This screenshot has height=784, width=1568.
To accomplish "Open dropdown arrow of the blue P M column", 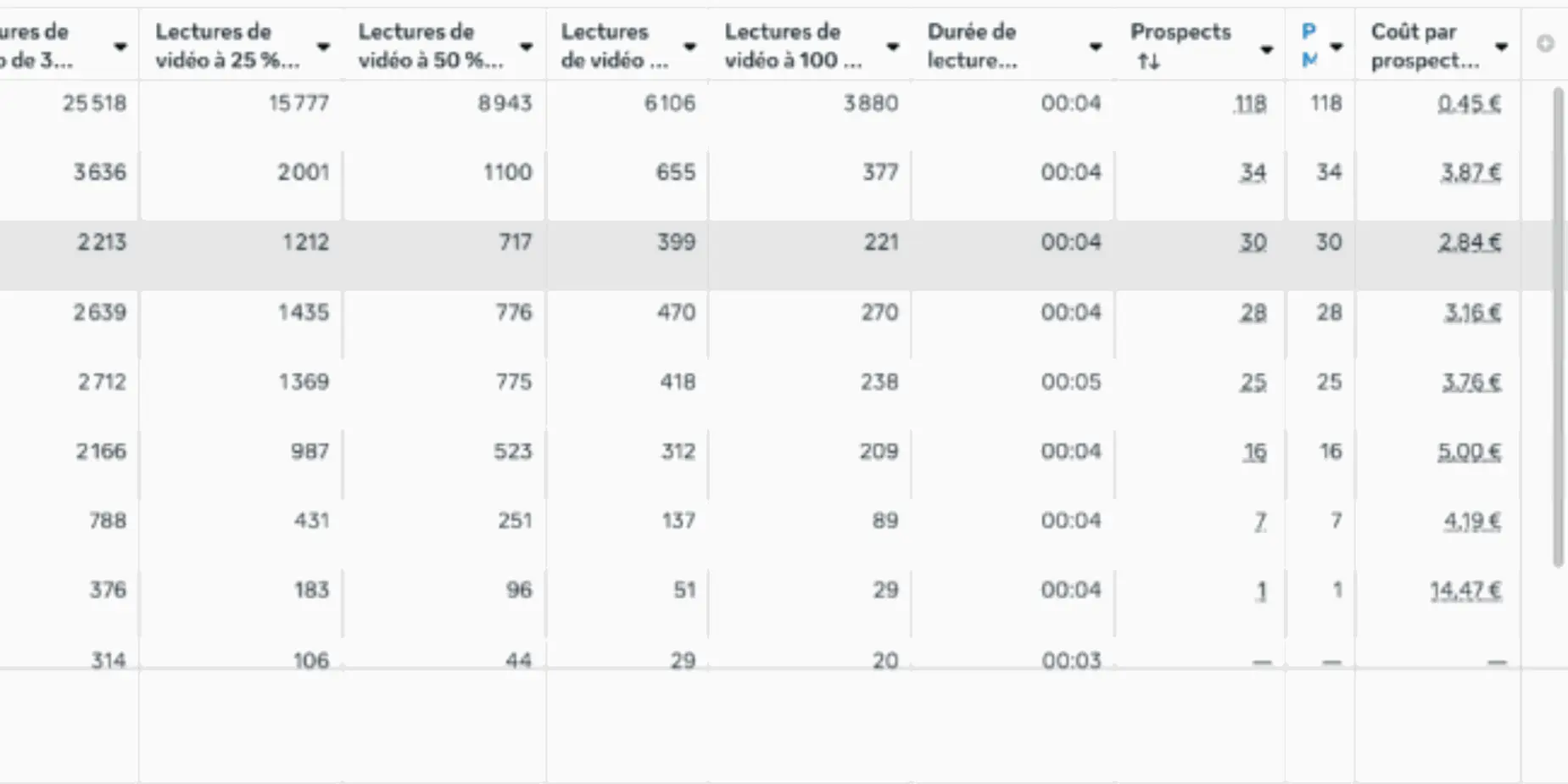I will point(1336,47).
